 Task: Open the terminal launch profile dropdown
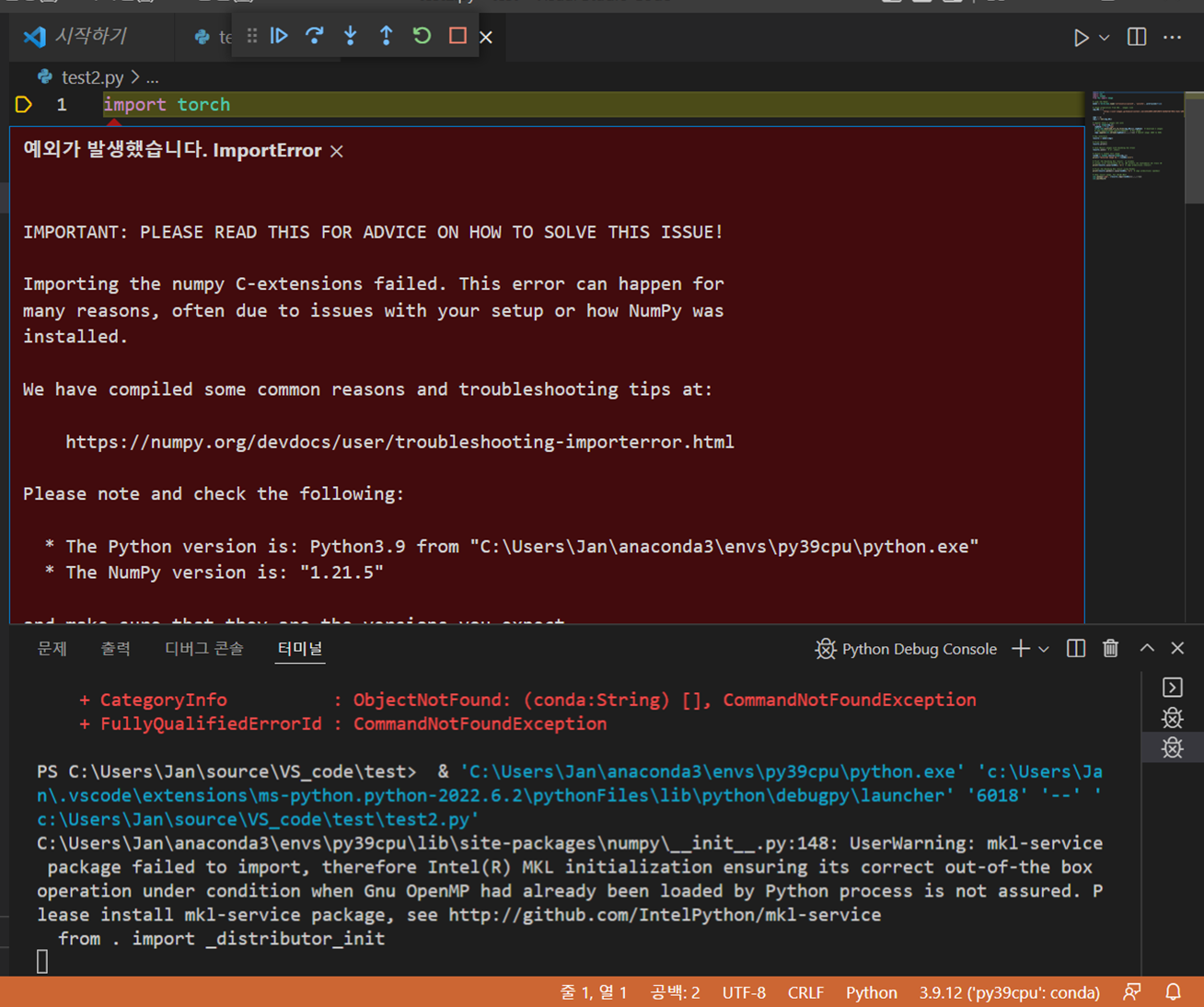point(1044,649)
